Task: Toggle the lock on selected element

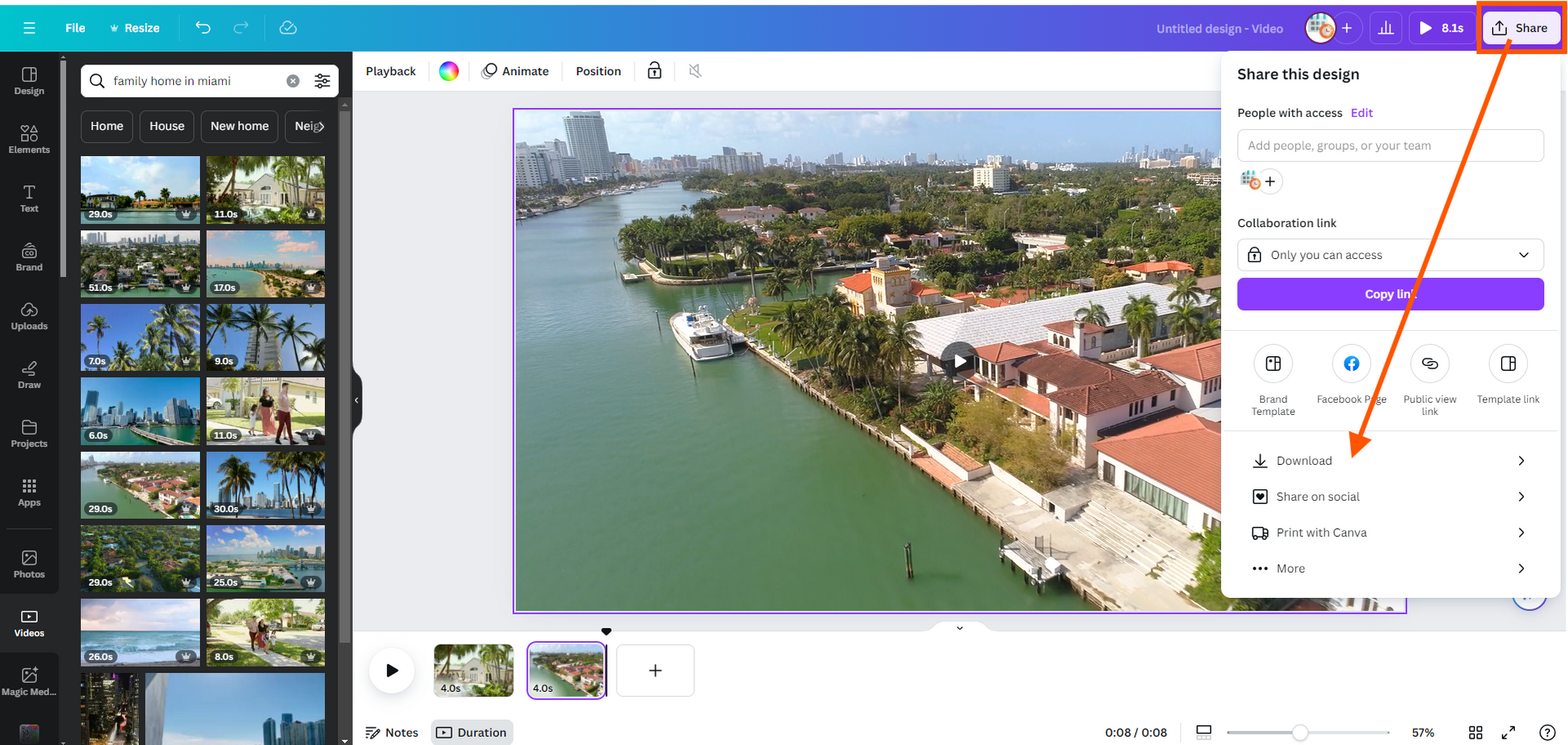Action: click(x=654, y=71)
